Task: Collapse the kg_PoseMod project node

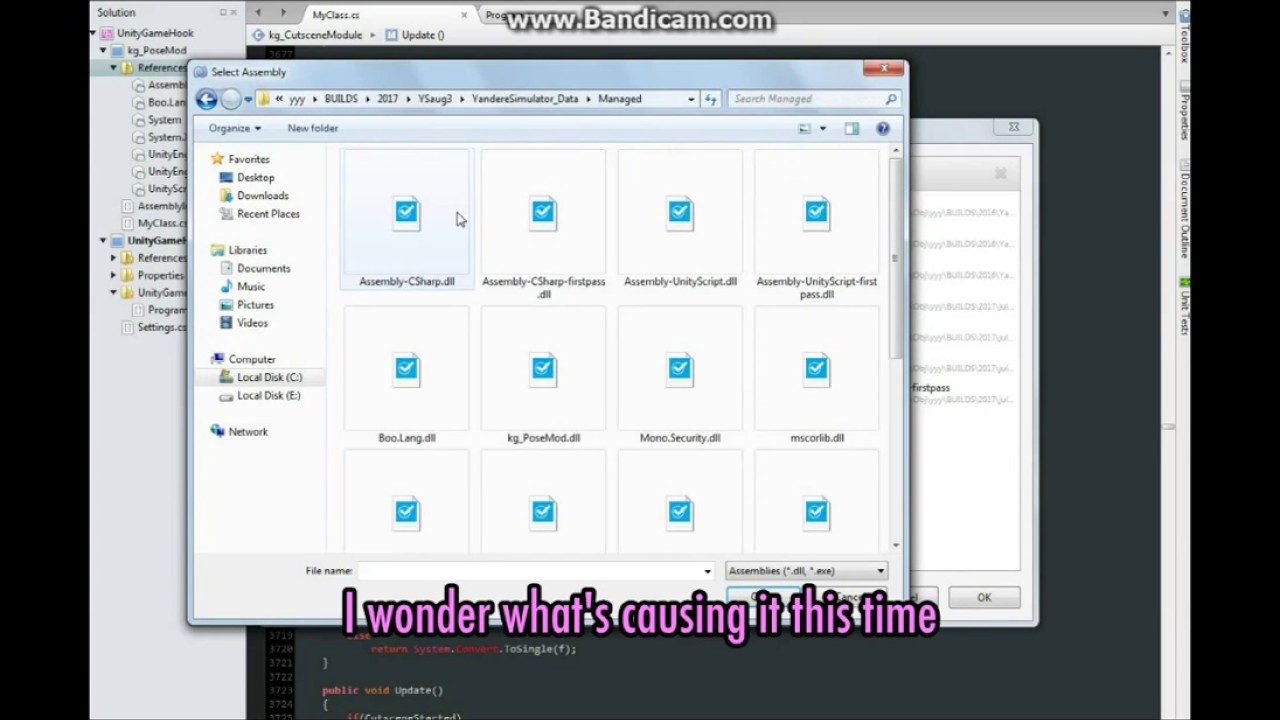Action: click(103, 50)
